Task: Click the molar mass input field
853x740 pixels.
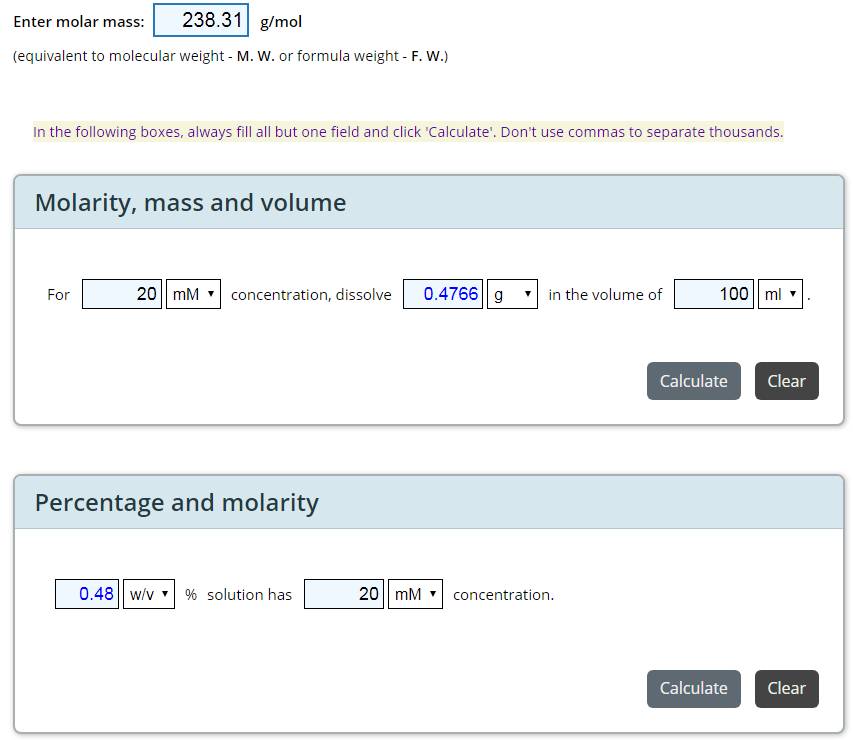Action: coord(201,21)
